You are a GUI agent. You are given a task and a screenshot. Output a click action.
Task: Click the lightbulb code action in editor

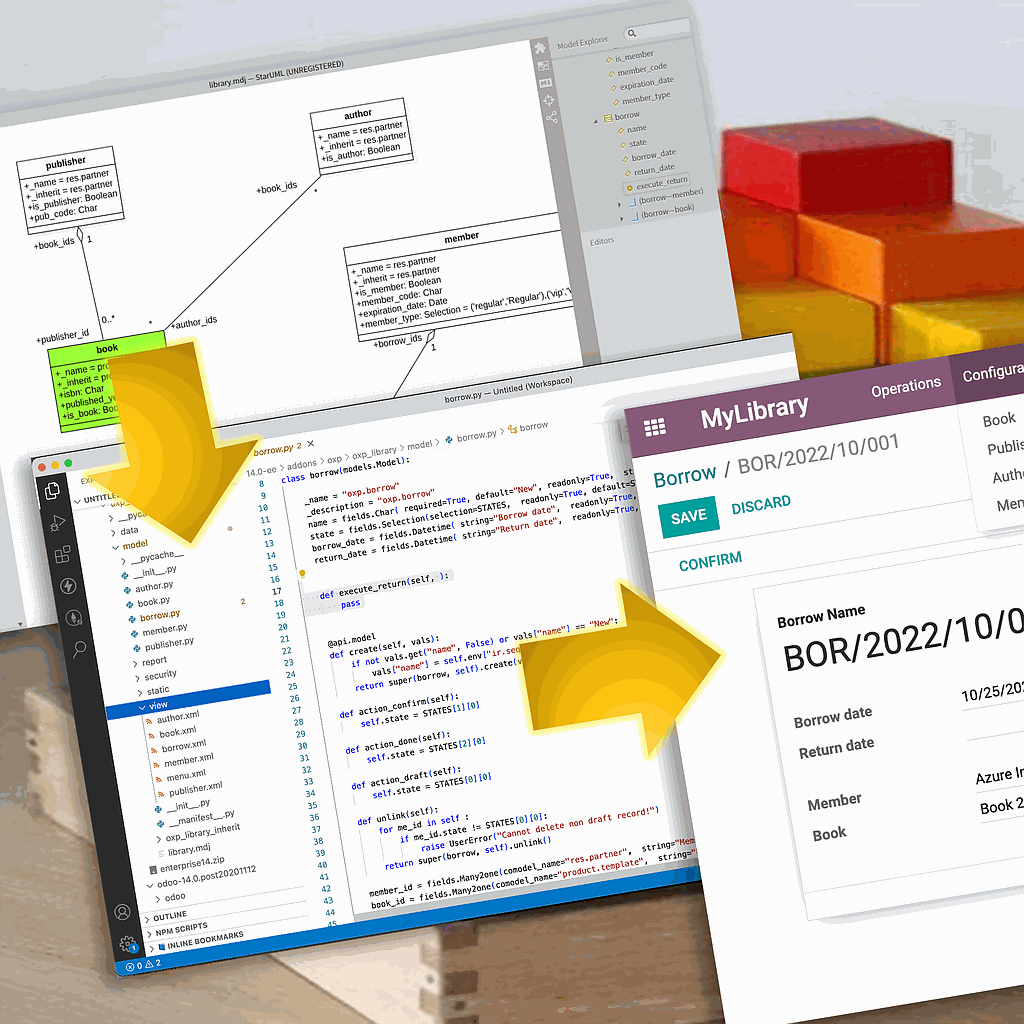tap(302, 574)
